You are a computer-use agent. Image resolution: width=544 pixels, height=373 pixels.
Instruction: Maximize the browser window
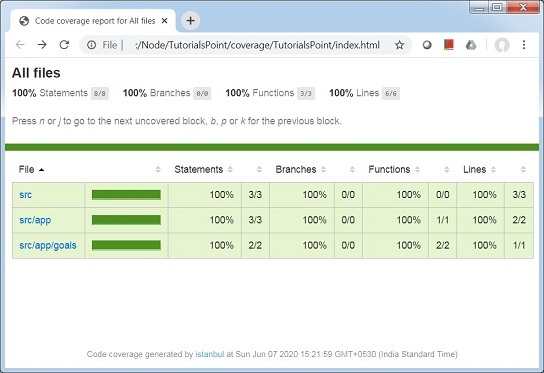click(x=497, y=7)
